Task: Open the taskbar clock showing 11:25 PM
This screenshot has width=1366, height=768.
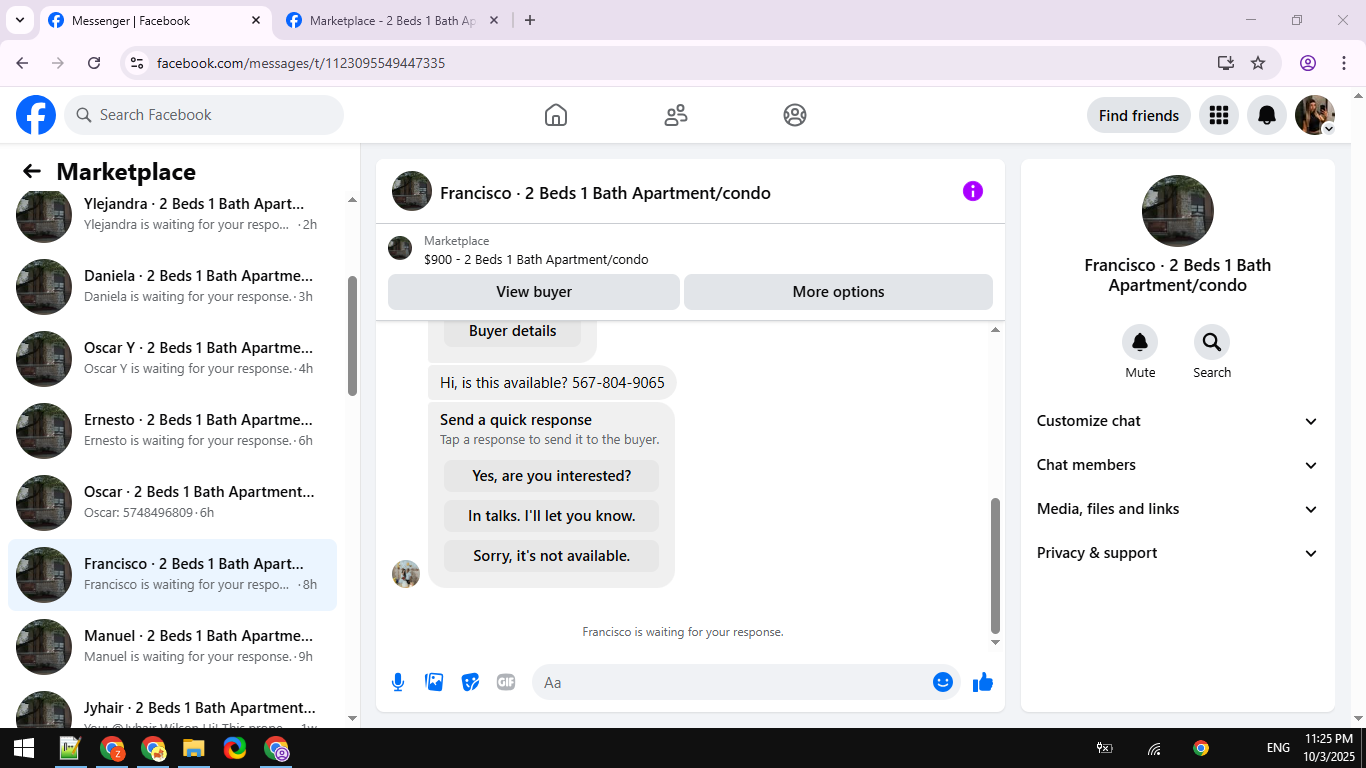Action: pyautogui.click(x=1329, y=748)
